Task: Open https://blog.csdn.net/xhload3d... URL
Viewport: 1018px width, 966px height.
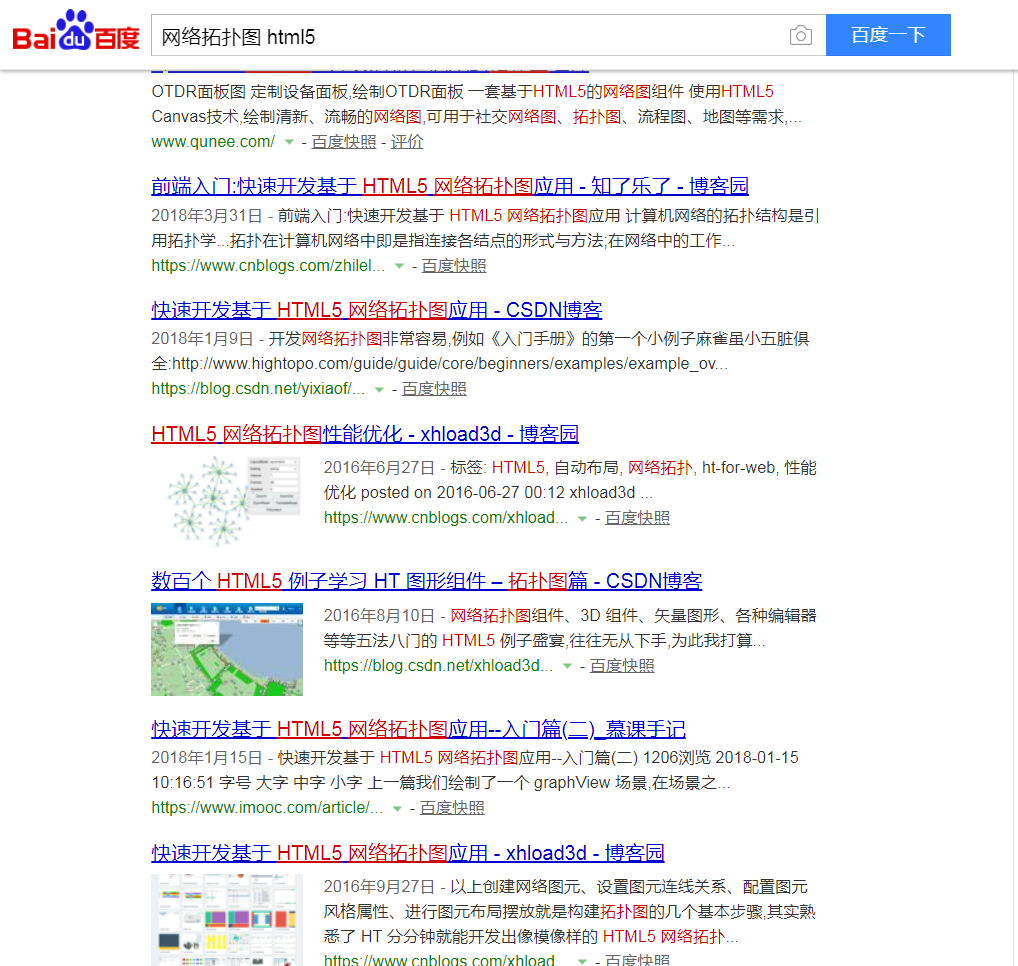Action: tap(438, 666)
